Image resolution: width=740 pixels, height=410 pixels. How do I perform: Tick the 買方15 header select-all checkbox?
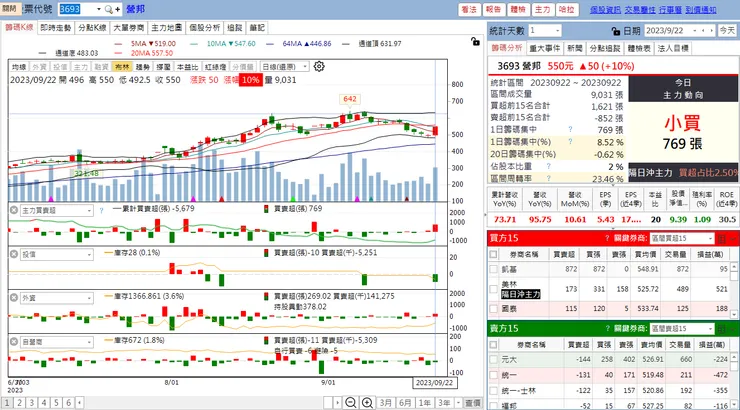(x=494, y=254)
